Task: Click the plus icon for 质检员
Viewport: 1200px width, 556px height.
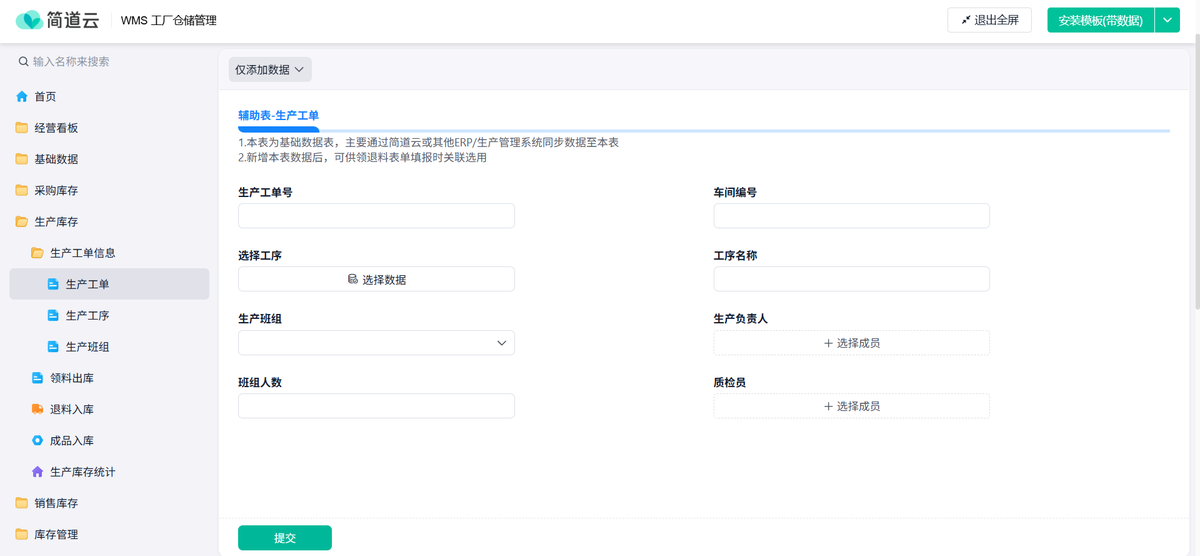Action: pos(828,406)
